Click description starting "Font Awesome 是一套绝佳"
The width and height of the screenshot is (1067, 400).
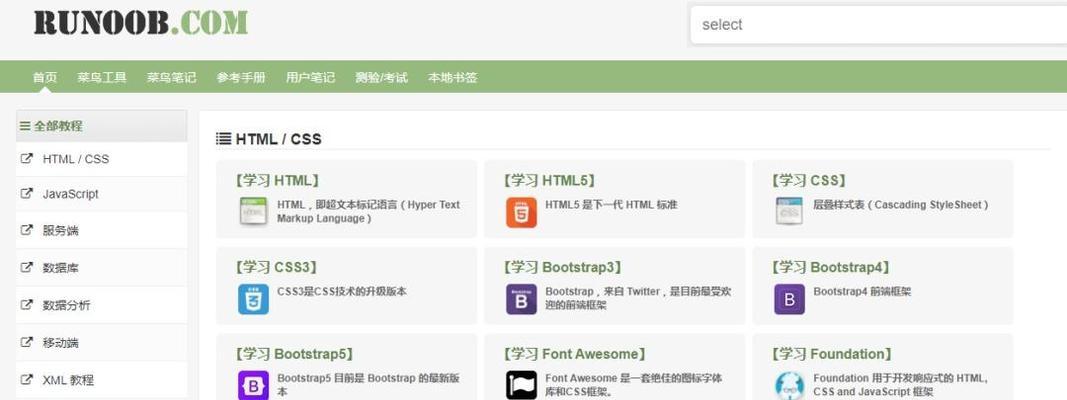click(634, 385)
